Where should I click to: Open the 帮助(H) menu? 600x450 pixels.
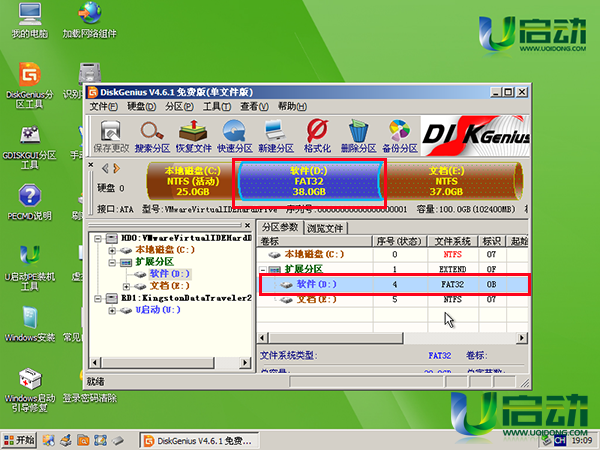coord(292,106)
